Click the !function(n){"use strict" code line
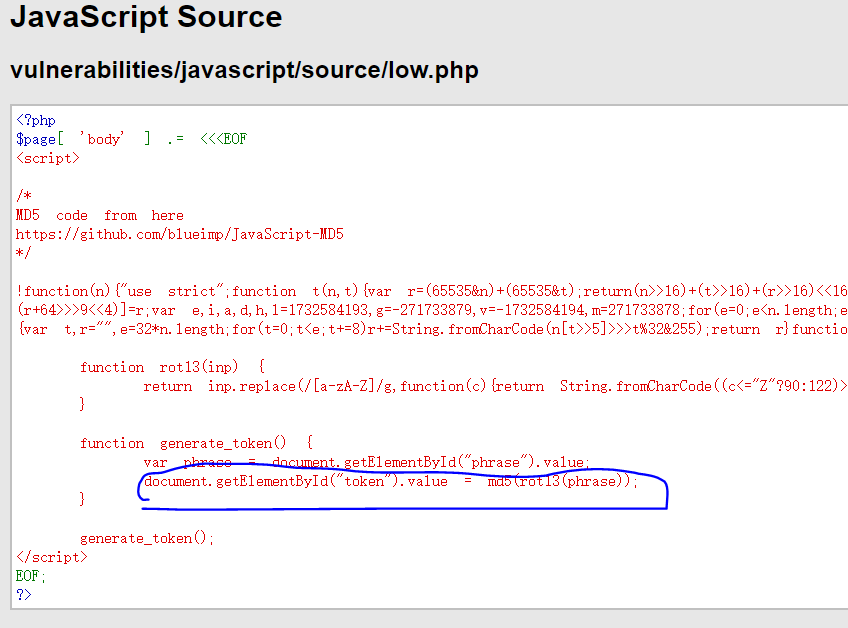Viewport: 848px width, 628px height. pos(432,291)
